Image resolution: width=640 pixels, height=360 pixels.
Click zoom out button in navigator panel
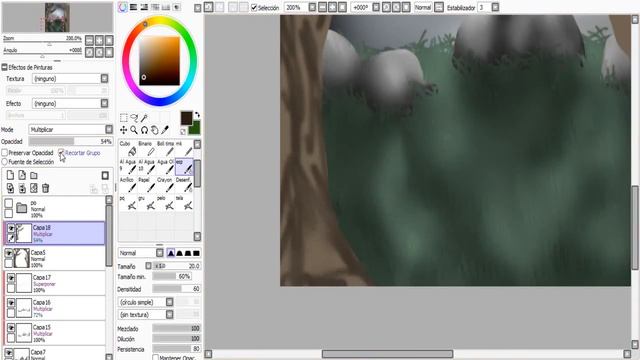[x=89, y=40]
